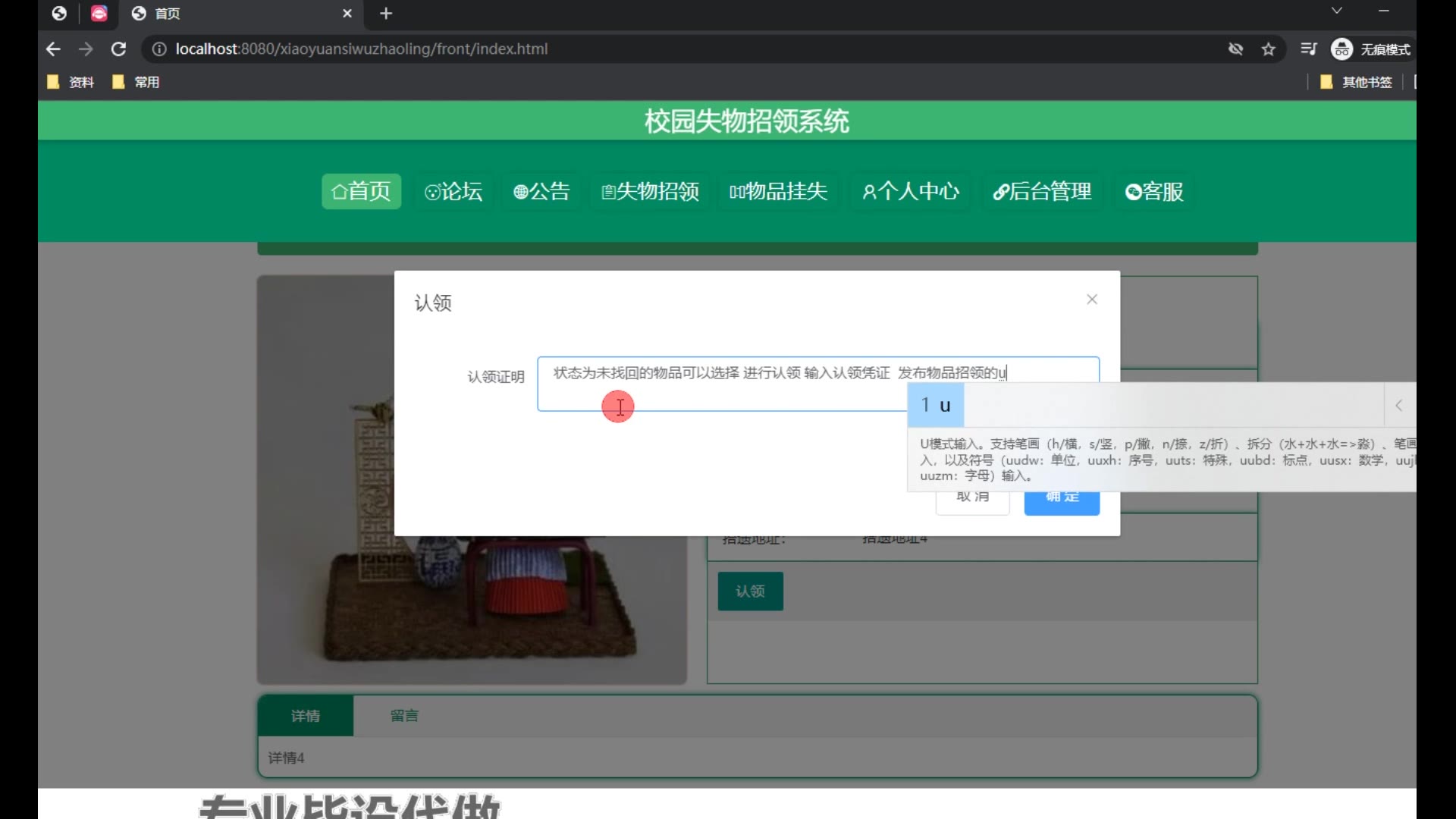Open the incognito profile icon
Screen dimensions: 1456x819
click(1341, 49)
